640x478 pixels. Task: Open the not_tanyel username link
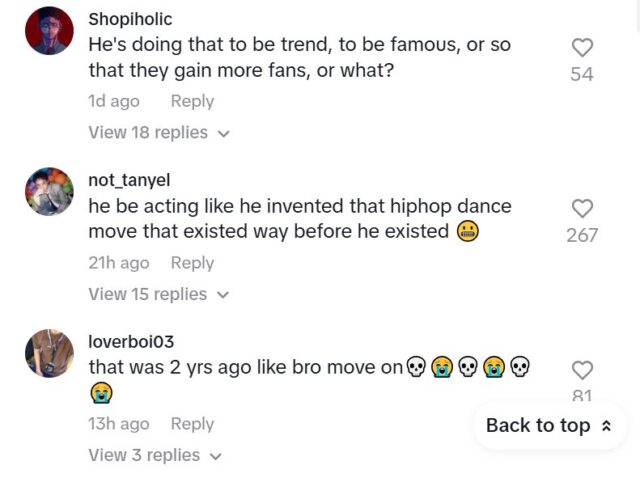click(129, 180)
